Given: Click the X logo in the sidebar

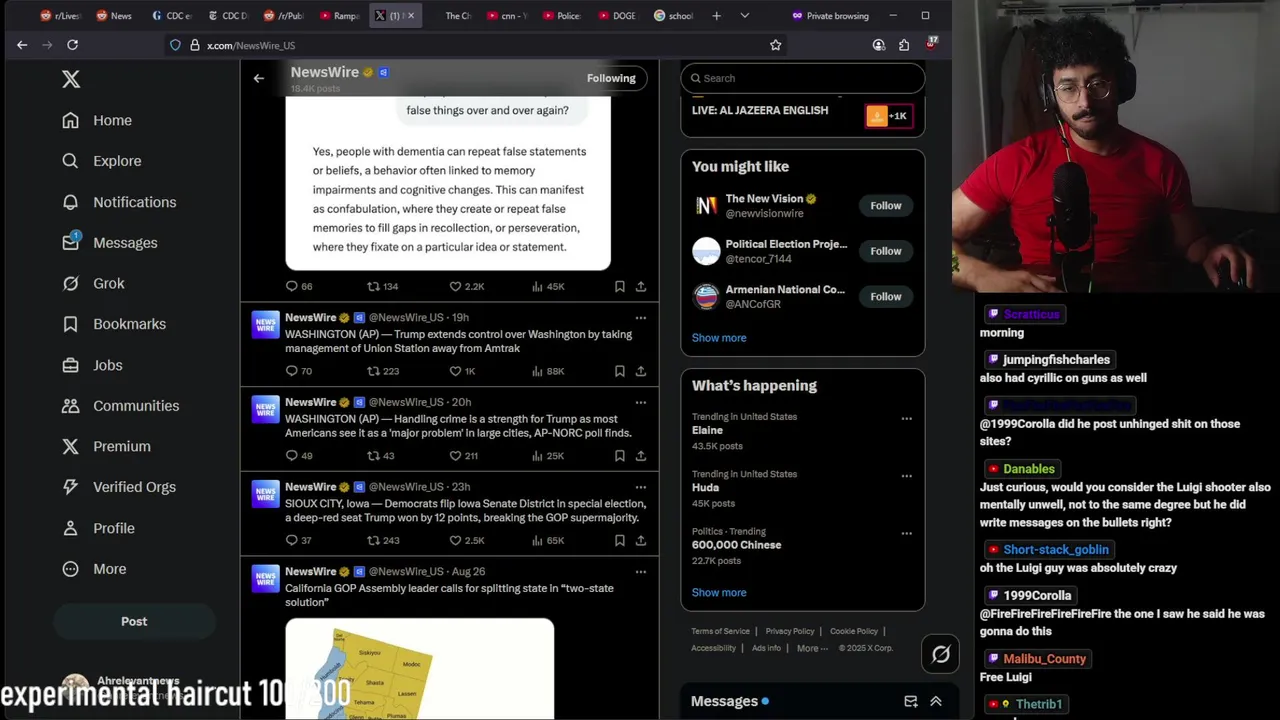Looking at the screenshot, I should pyautogui.click(x=71, y=79).
